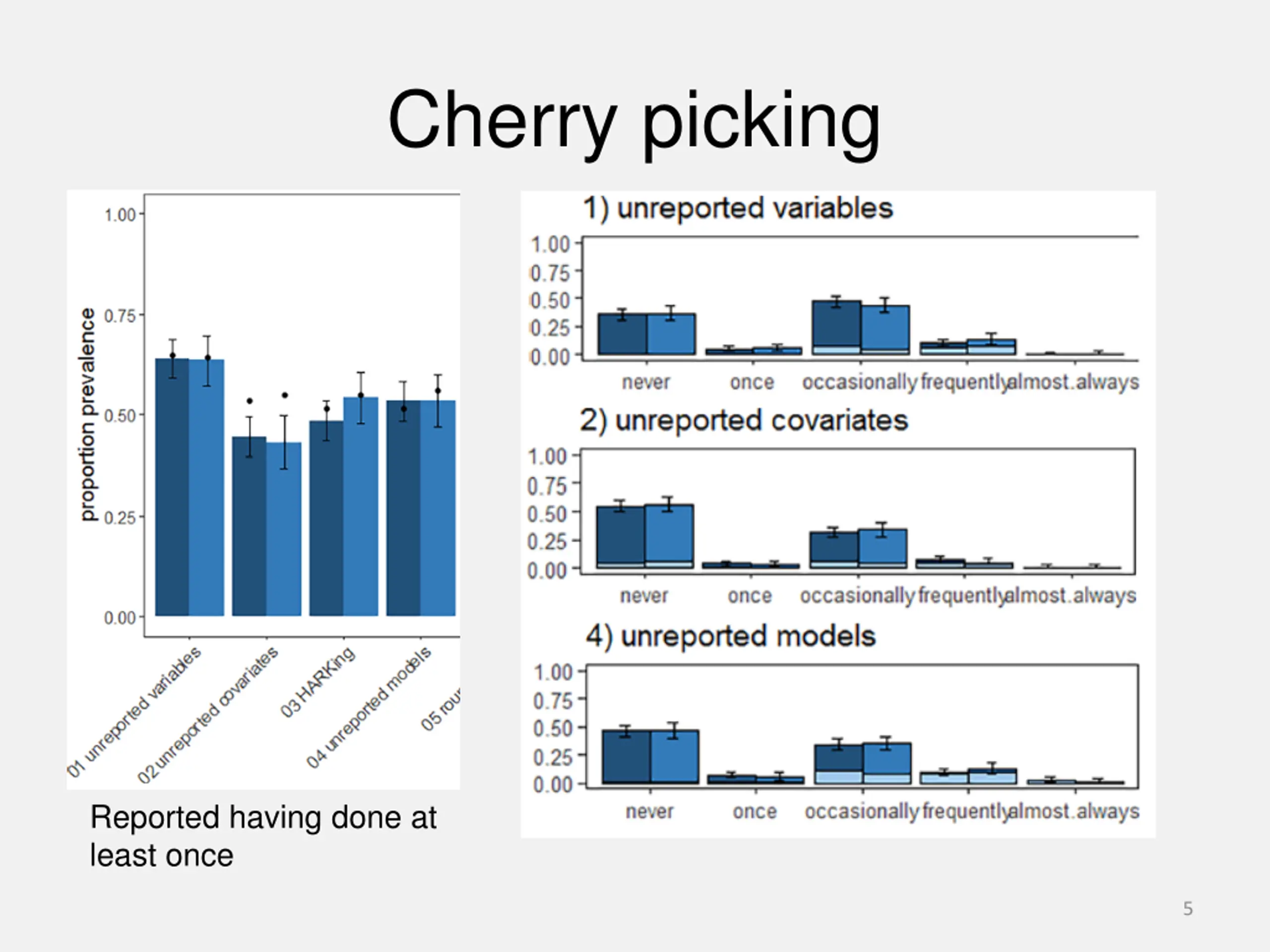1270x952 pixels.
Task: Click the 'never' label under unreported variables chart
Action: (x=646, y=382)
